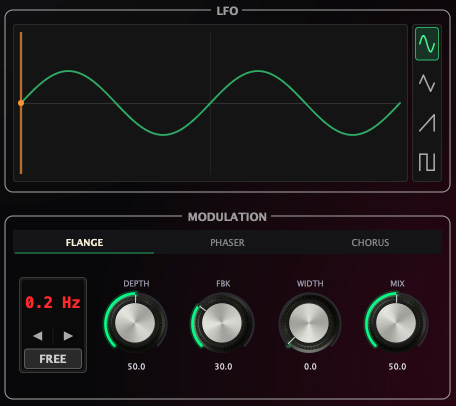456x406 pixels.
Task: Click the green LFO waveform display
Action: [x=211, y=103]
